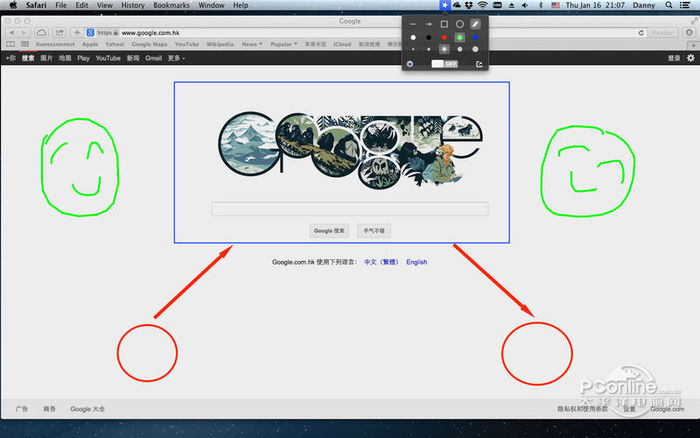Click the Dropbox menu bar icon
The image size is (700, 438).
[469, 5]
